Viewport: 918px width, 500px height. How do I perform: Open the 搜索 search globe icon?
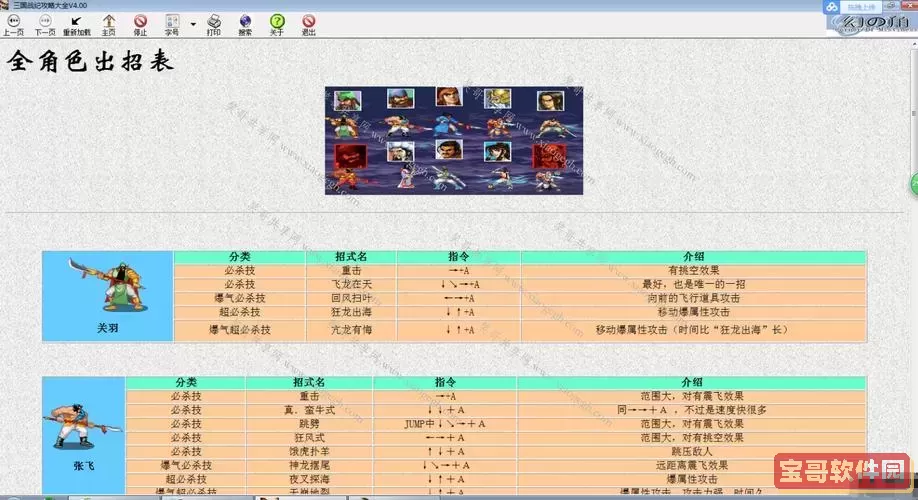click(245, 25)
